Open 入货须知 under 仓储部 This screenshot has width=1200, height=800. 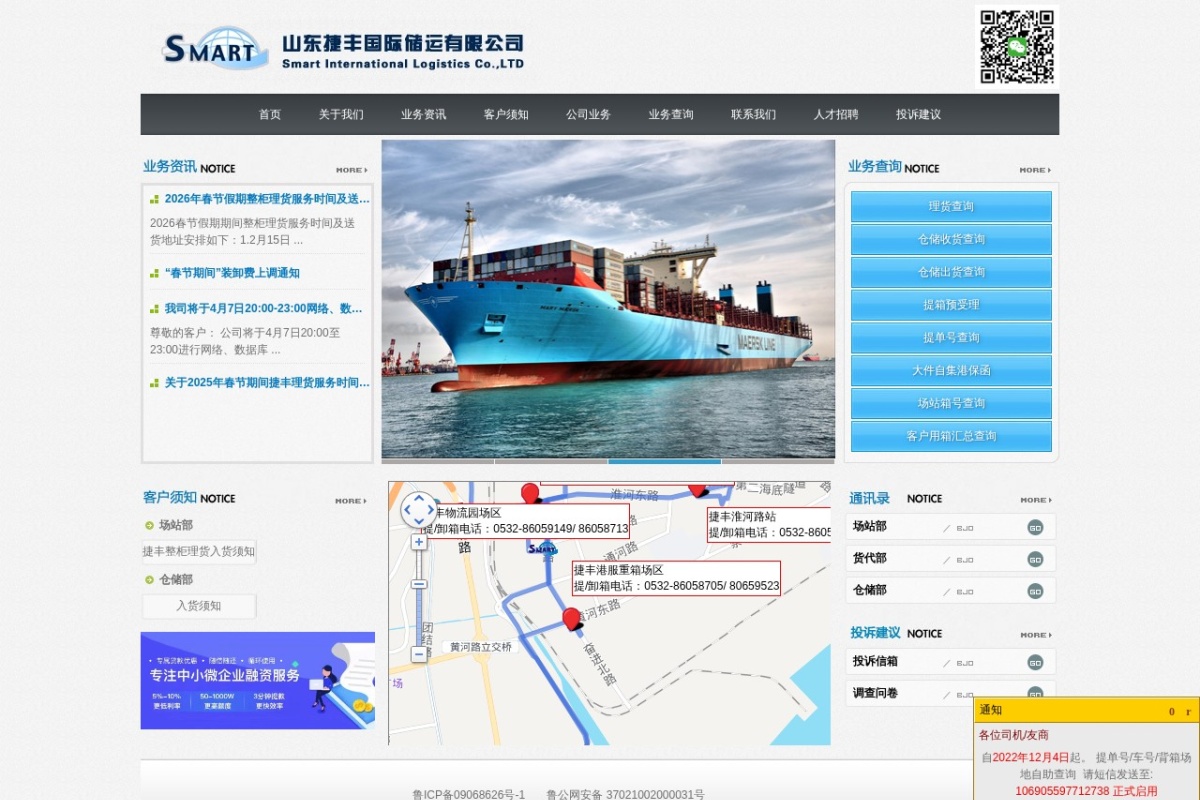point(199,606)
